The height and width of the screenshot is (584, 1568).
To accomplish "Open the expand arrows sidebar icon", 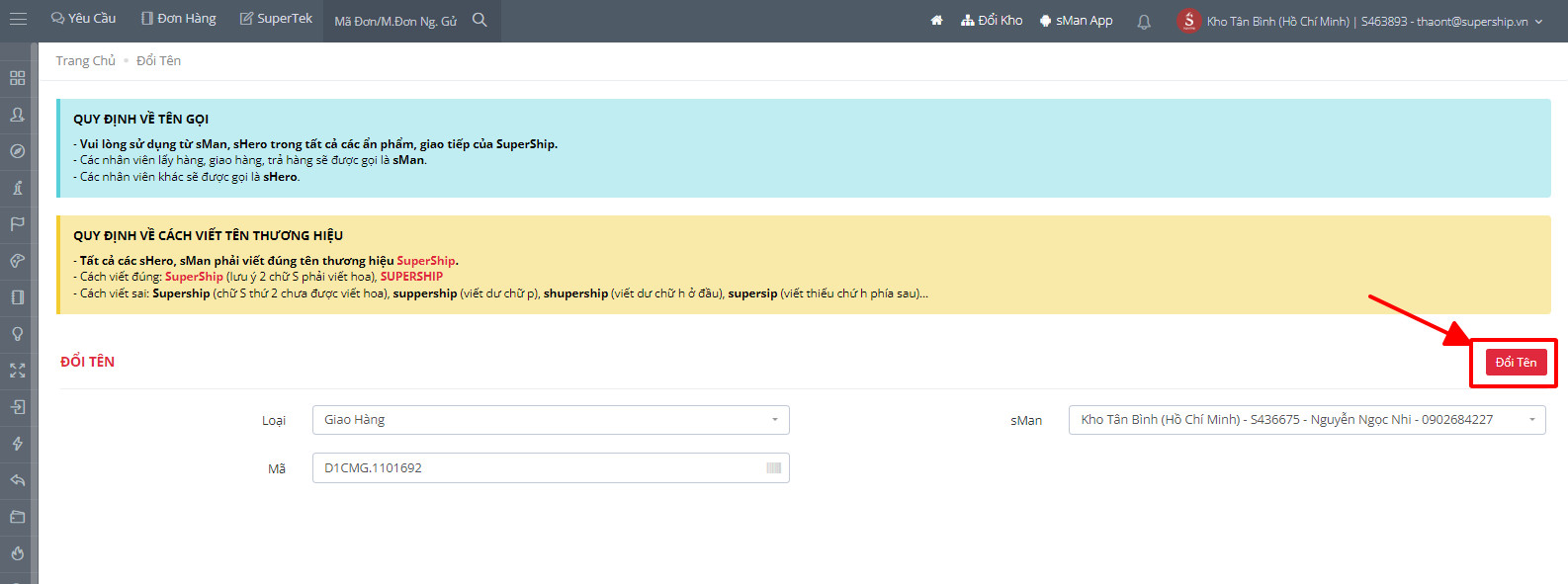I will (18, 371).
